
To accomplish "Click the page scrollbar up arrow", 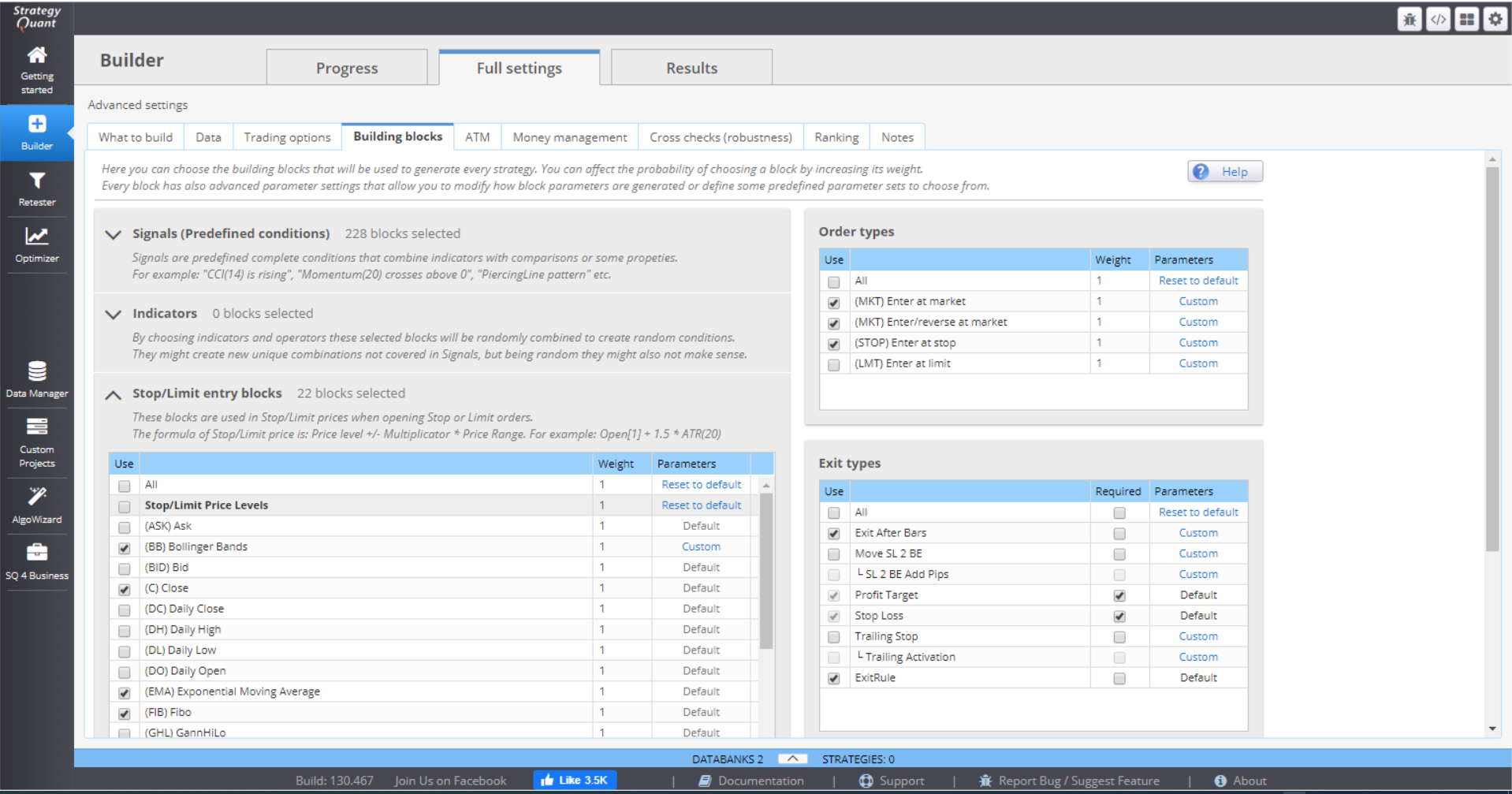I will pyautogui.click(x=1492, y=159).
